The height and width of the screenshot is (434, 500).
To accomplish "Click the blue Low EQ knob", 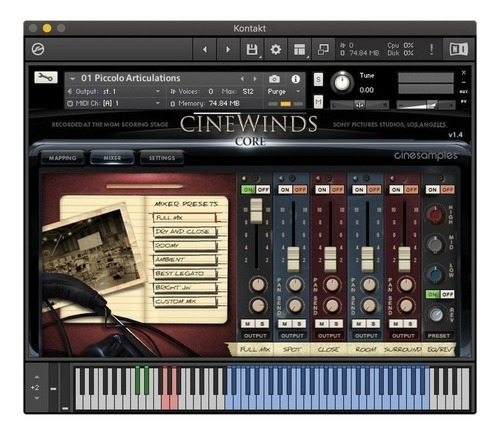I will click(x=435, y=275).
